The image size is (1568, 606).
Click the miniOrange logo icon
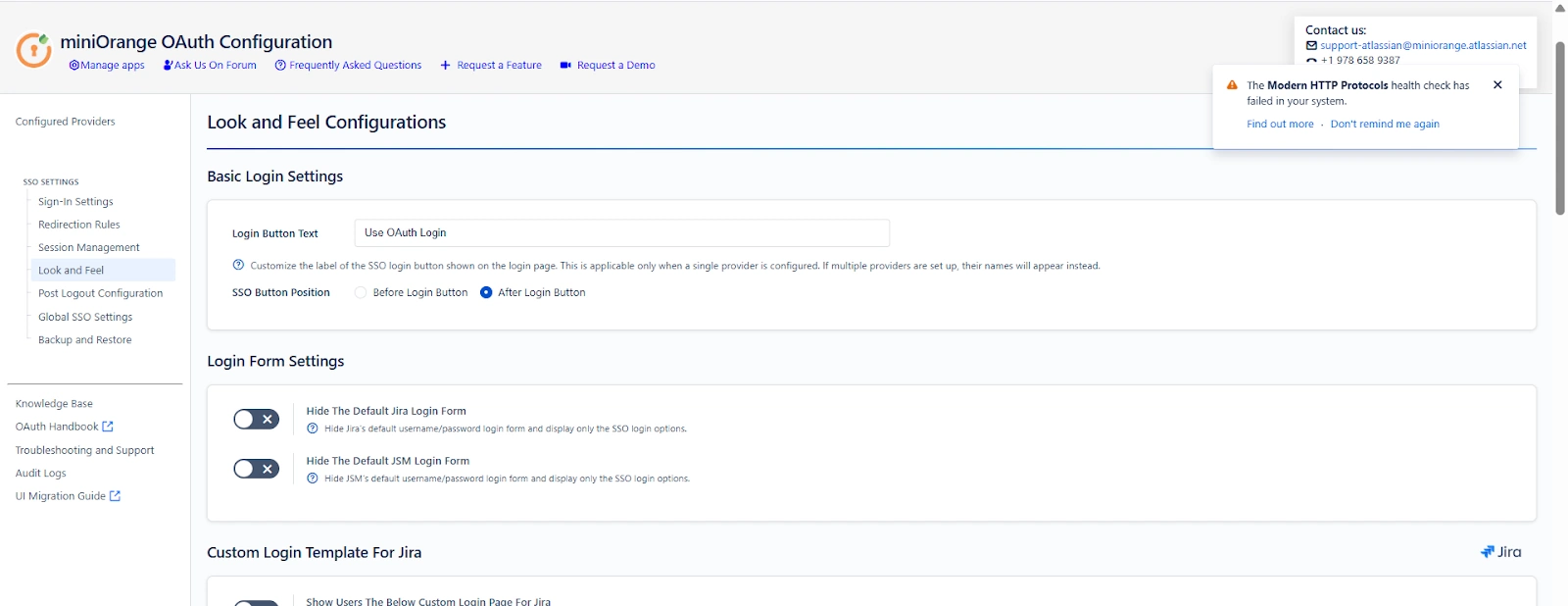(33, 50)
